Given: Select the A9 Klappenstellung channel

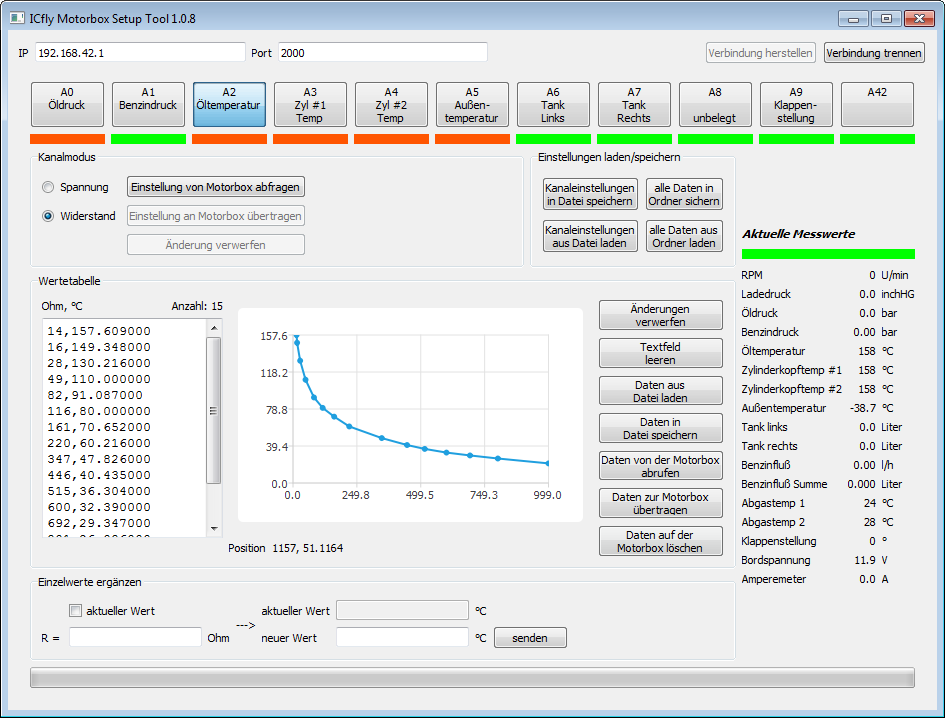Looking at the screenshot, I should click(x=796, y=104).
